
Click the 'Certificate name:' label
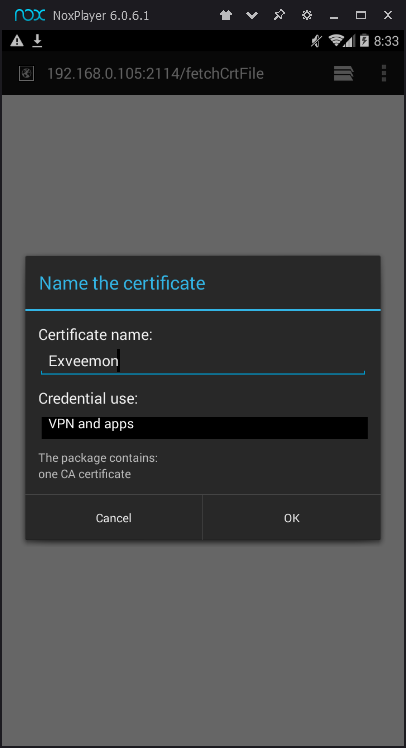tap(95, 335)
